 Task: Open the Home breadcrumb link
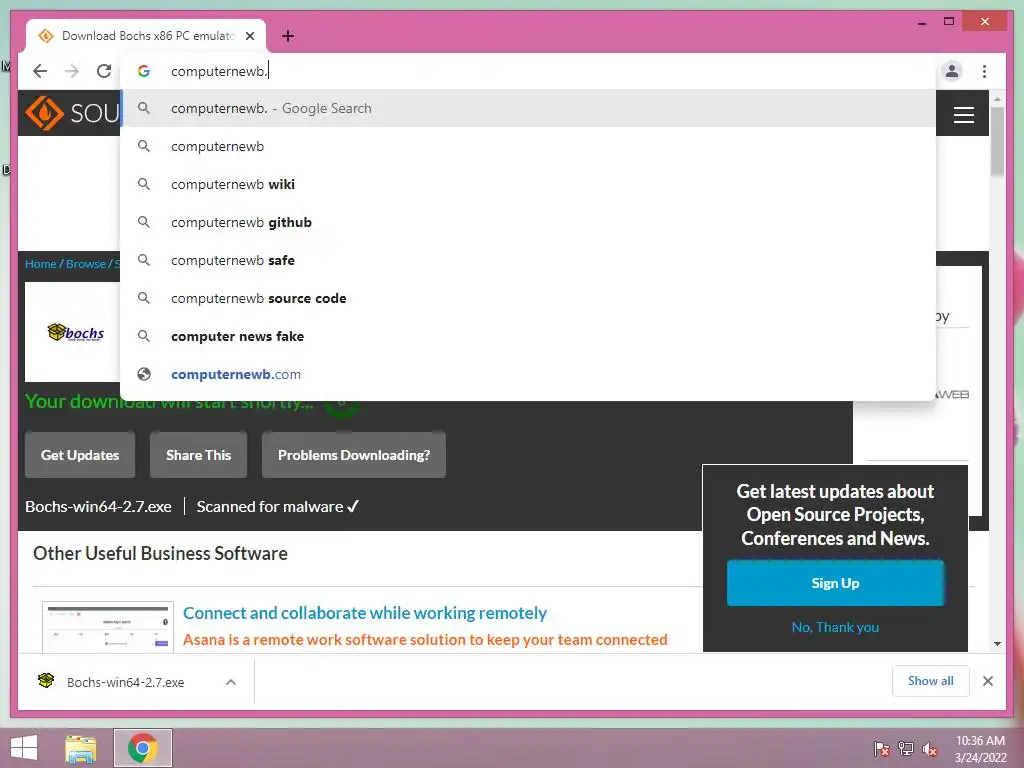point(40,264)
